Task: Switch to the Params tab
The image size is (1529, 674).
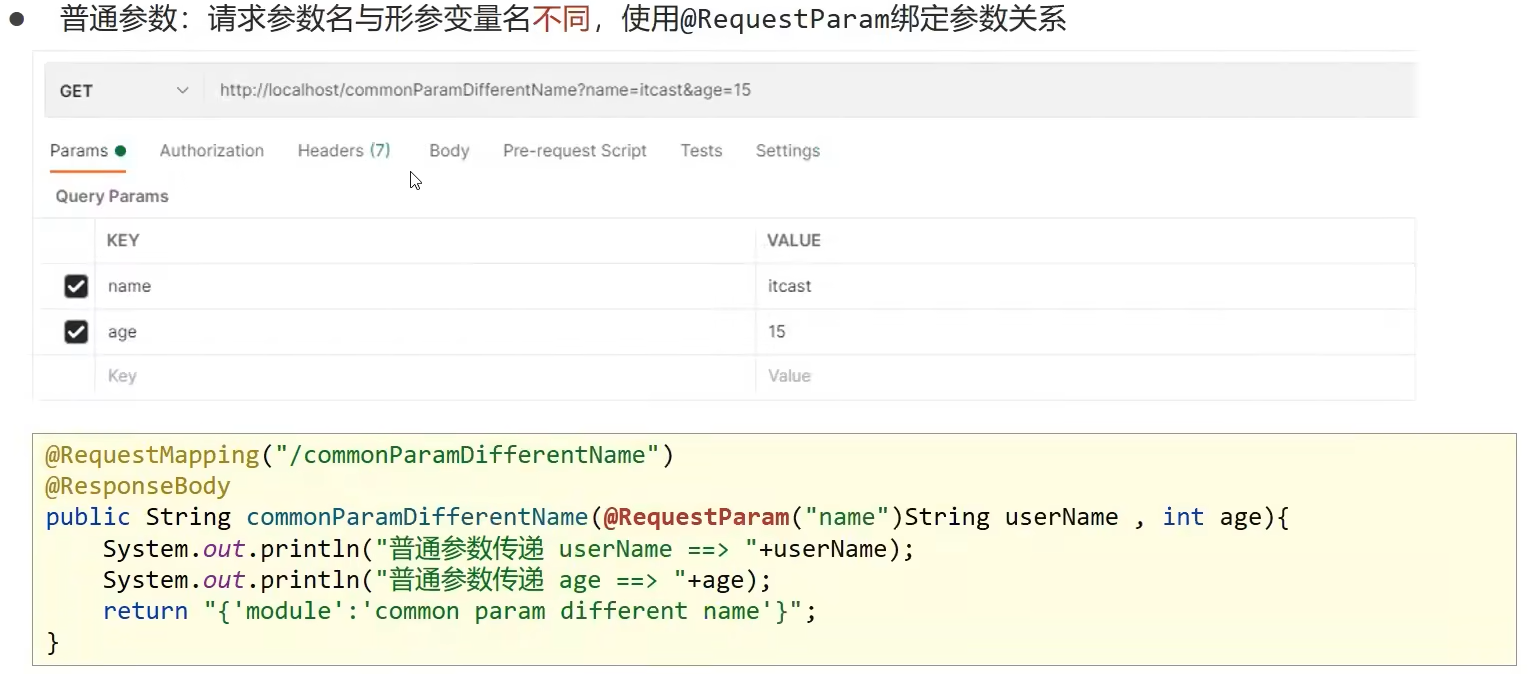Action: pyautogui.click(x=88, y=151)
